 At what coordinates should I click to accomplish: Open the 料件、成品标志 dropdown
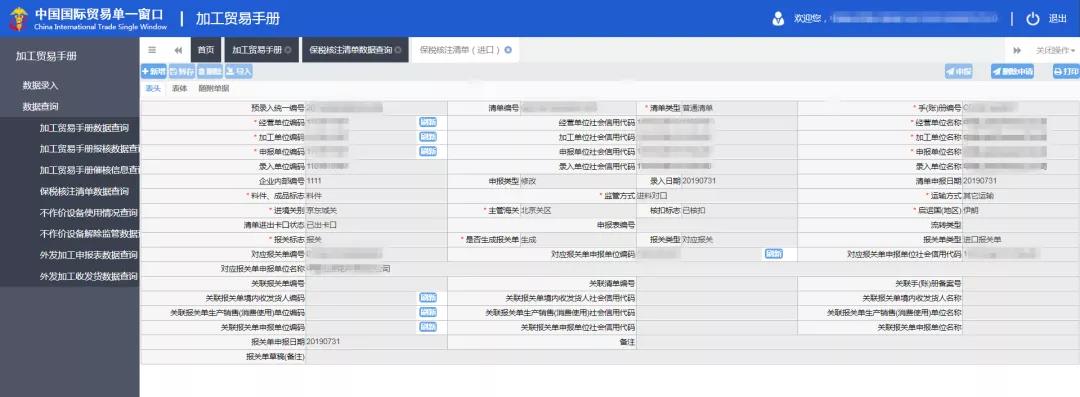pyautogui.click(x=376, y=196)
